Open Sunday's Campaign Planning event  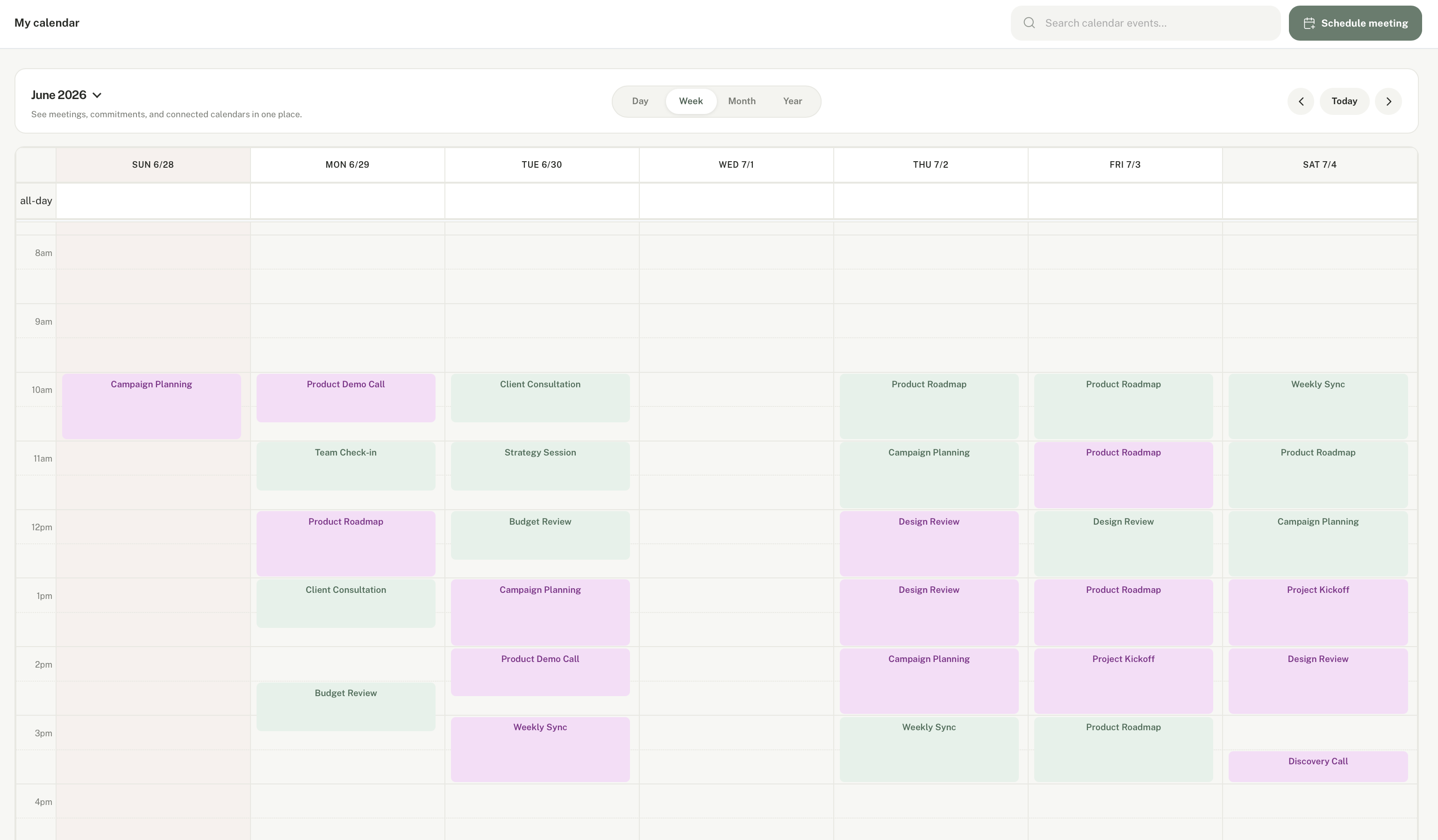(x=151, y=406)
